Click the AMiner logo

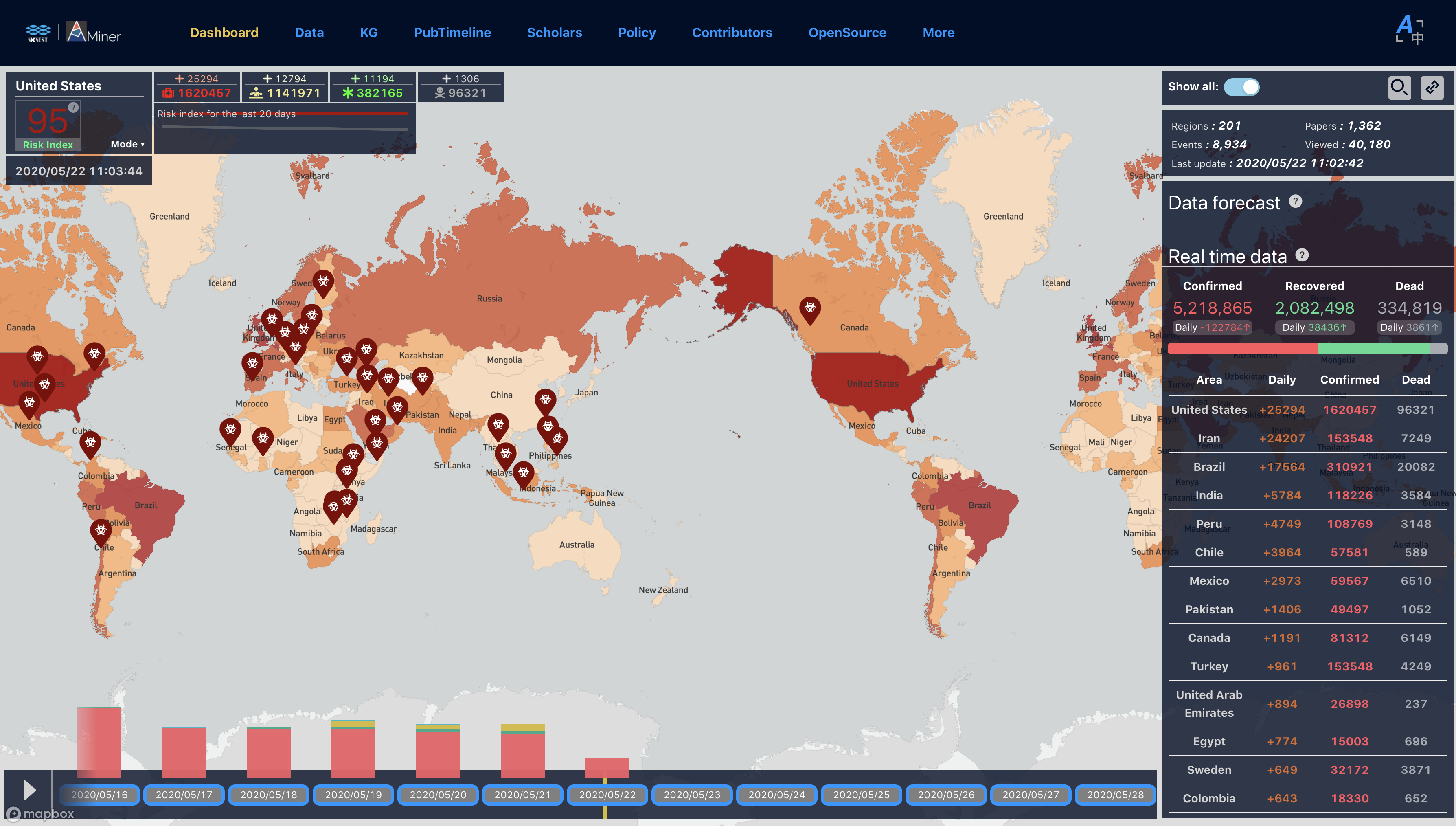click(94, 32)
